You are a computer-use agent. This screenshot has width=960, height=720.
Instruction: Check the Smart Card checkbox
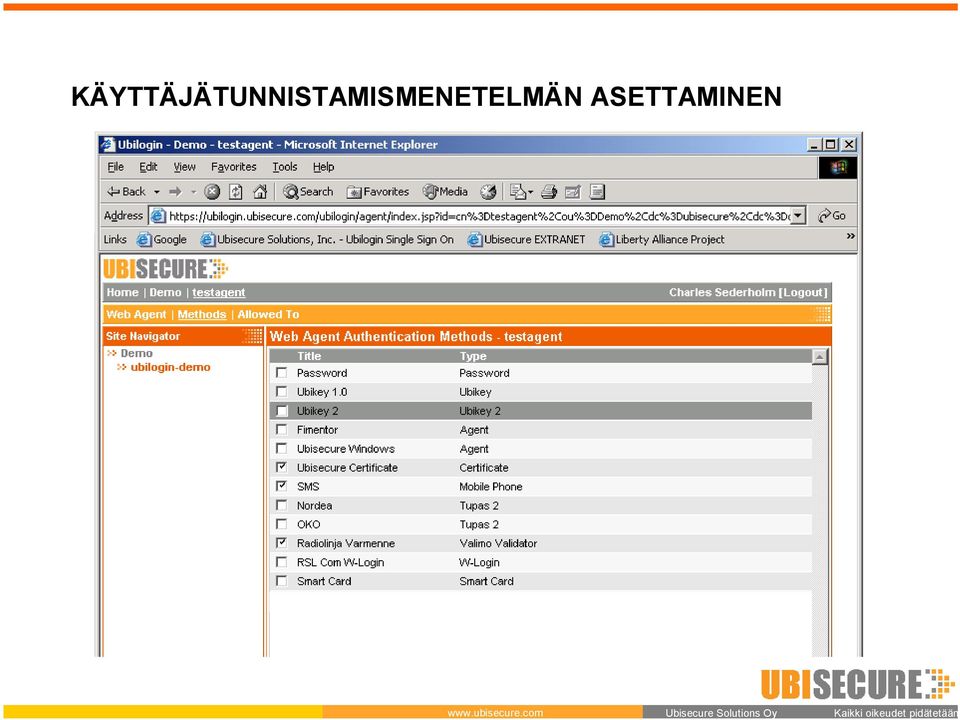click(x=282, y=580)
